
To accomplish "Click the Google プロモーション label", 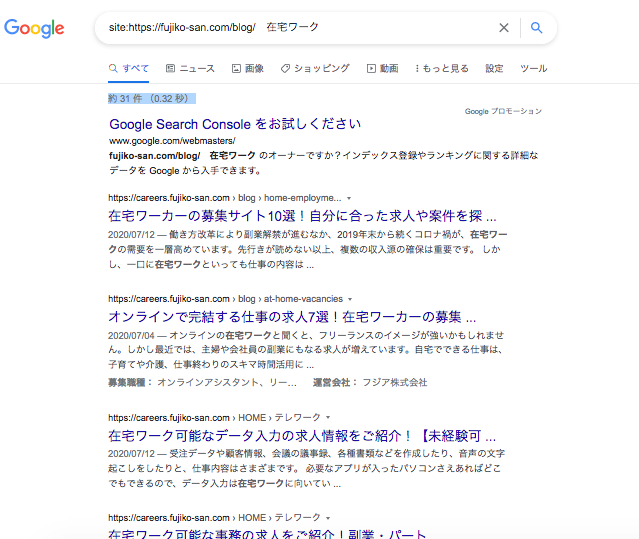I will coord(503,111).
